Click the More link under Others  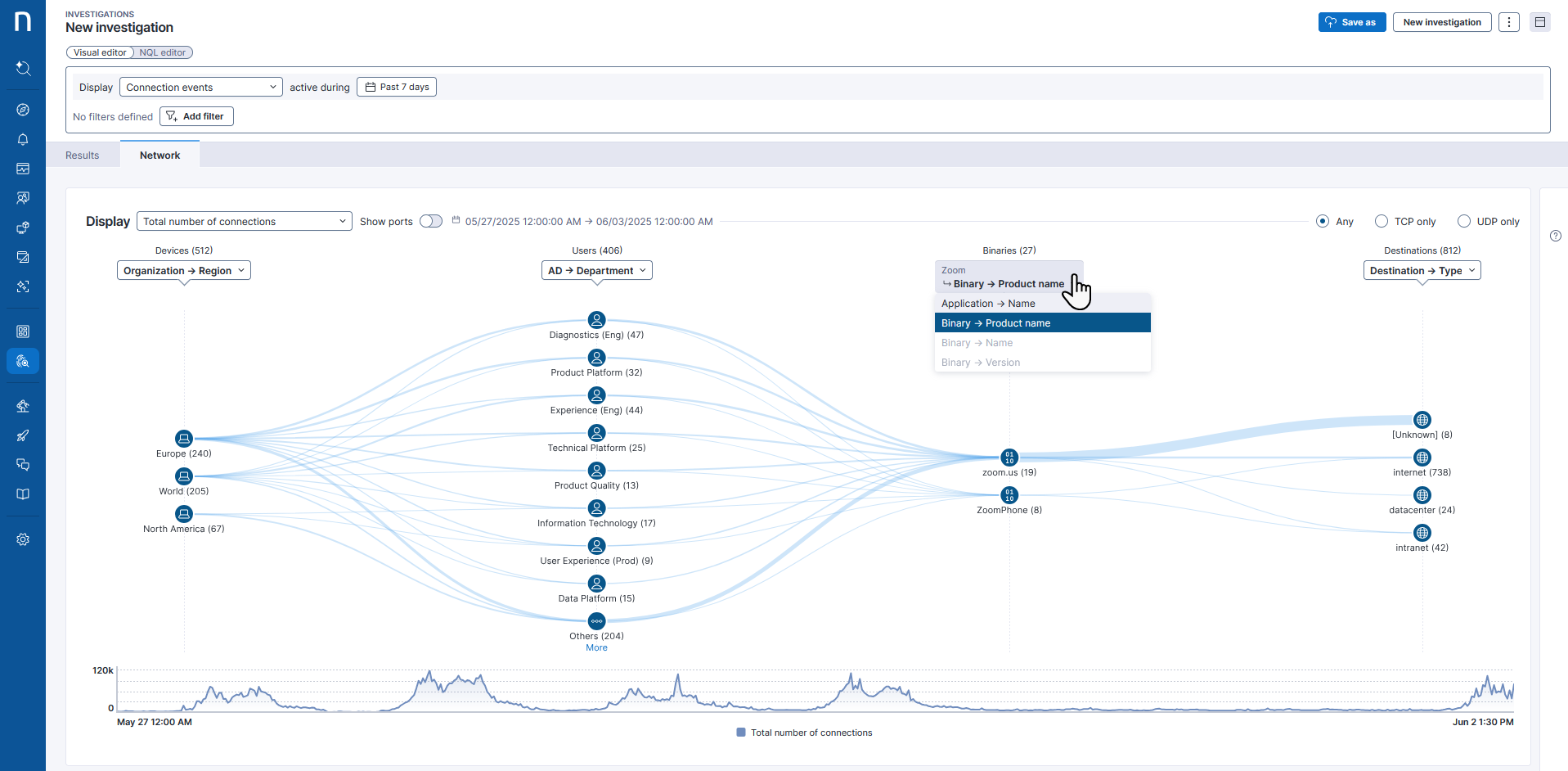coord(596,647)
